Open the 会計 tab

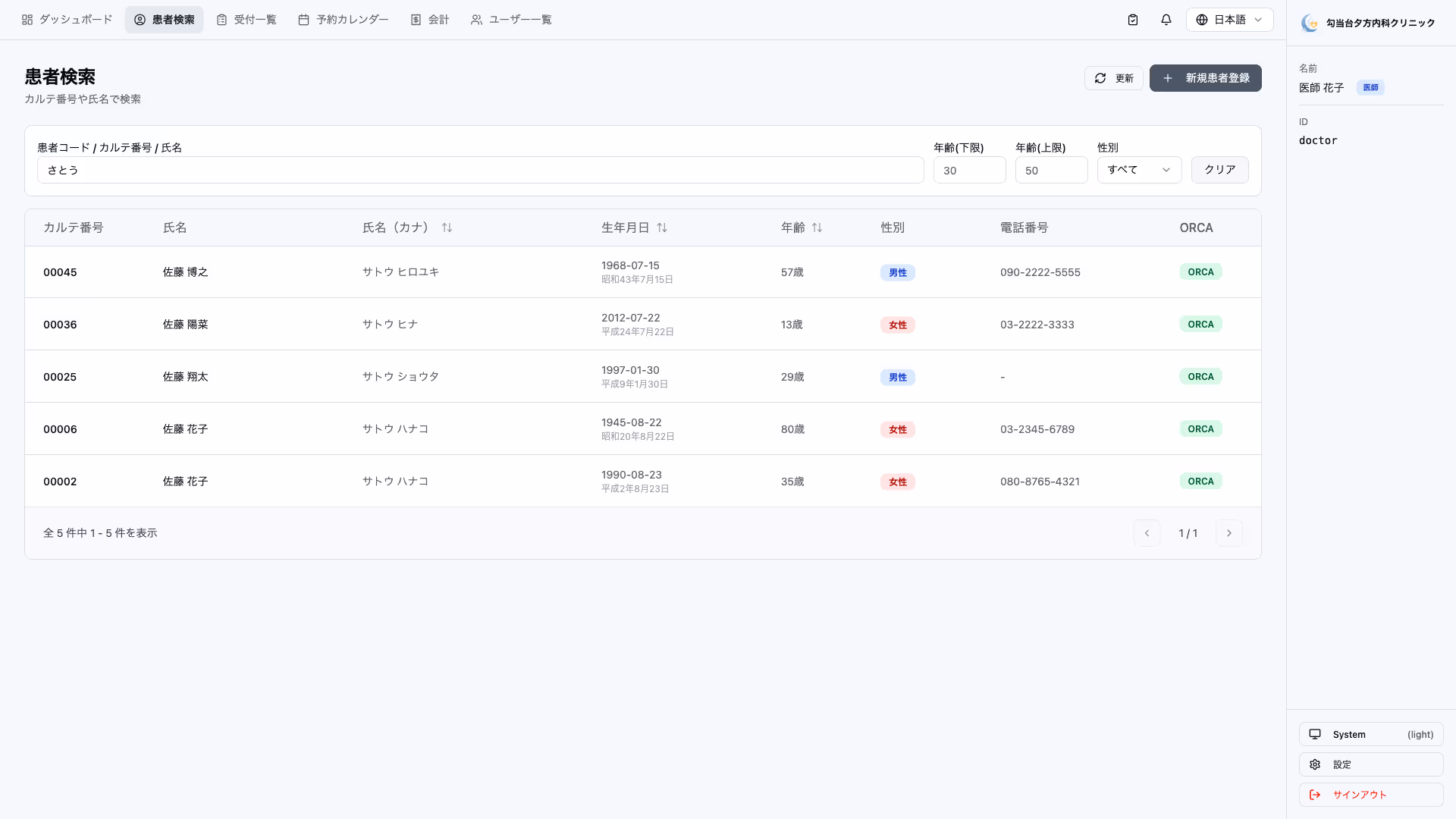(x=430, y=20)
